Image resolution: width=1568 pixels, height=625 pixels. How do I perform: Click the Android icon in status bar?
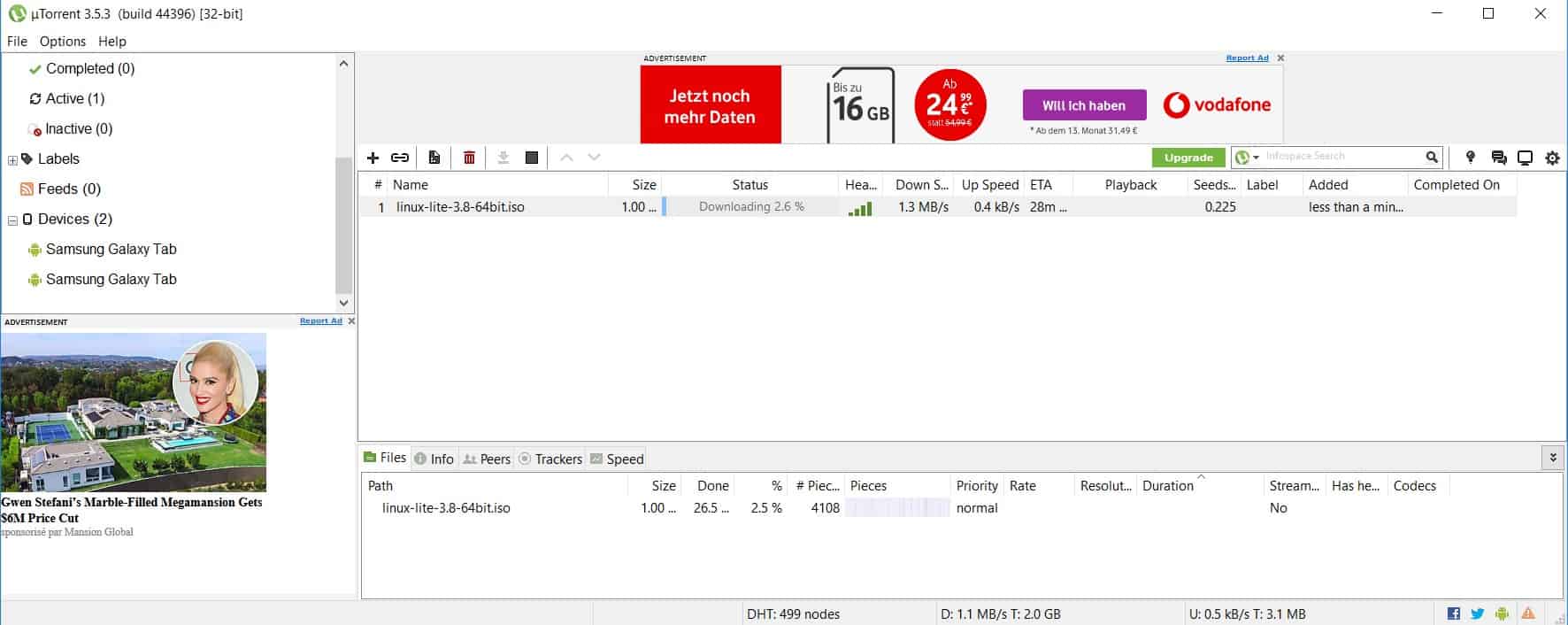pos(1502,613)
